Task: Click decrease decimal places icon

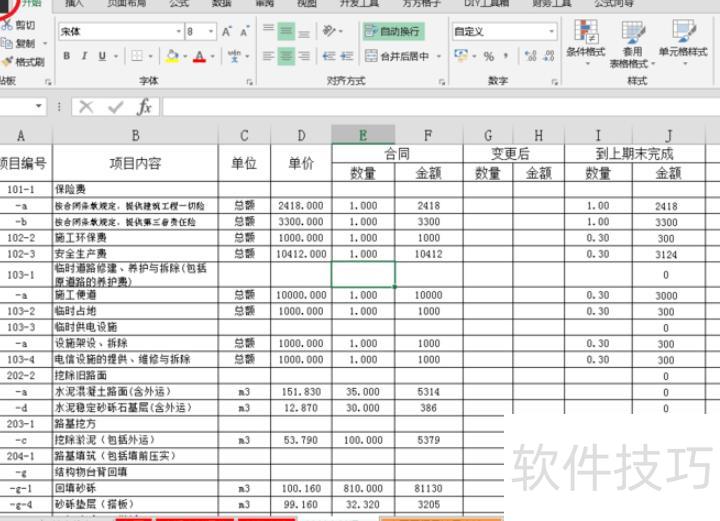Action: pyautogui.click(x=549, y=56)
